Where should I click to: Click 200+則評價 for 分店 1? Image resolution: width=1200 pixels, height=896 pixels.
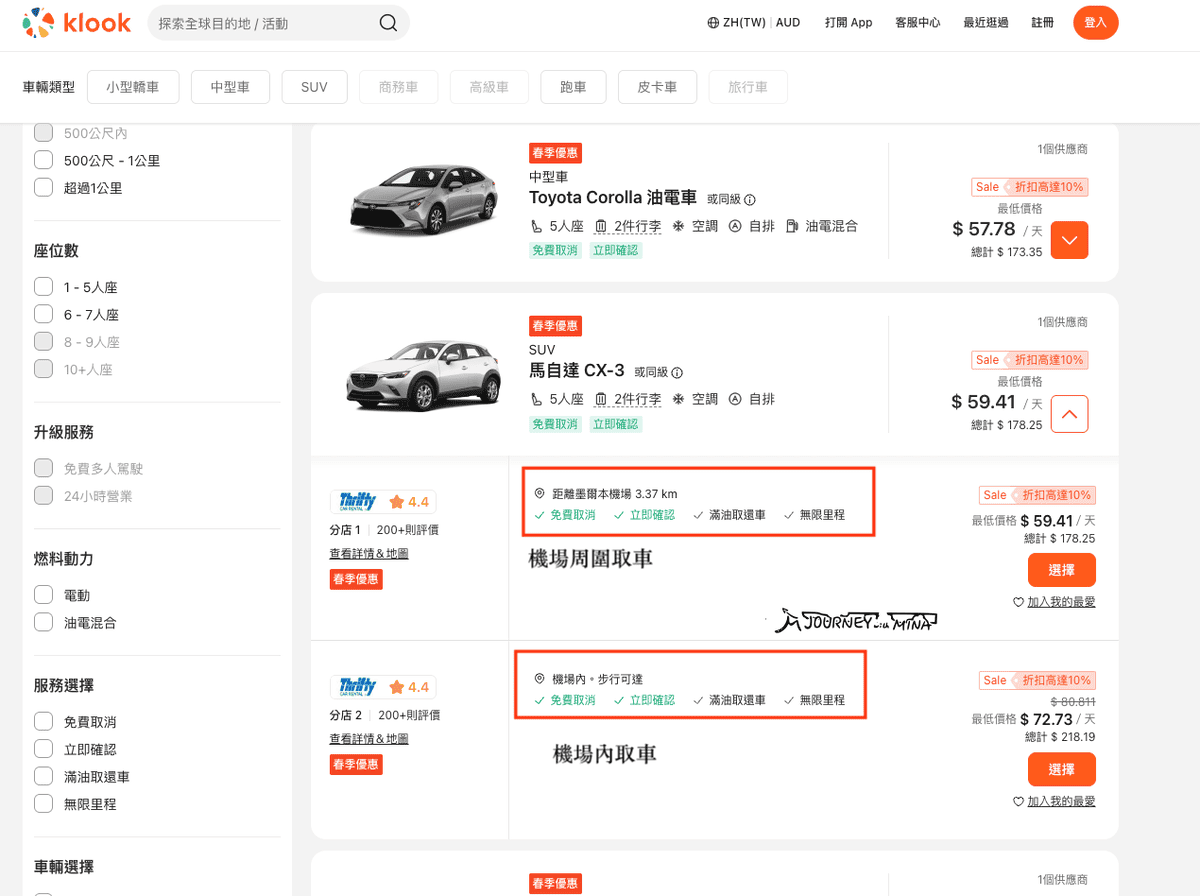tap(408, 529)
